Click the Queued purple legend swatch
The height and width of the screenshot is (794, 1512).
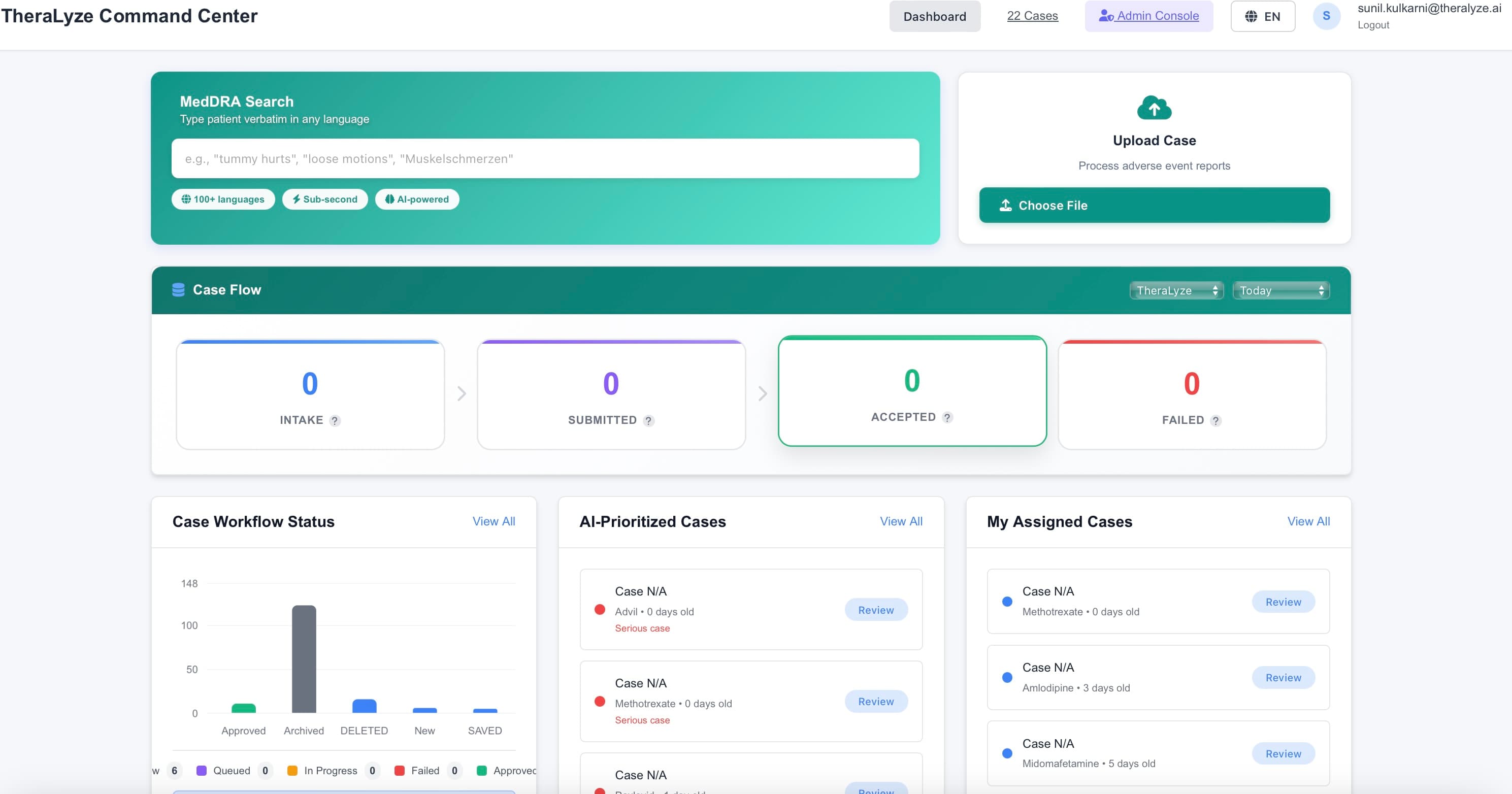[202, 771]
